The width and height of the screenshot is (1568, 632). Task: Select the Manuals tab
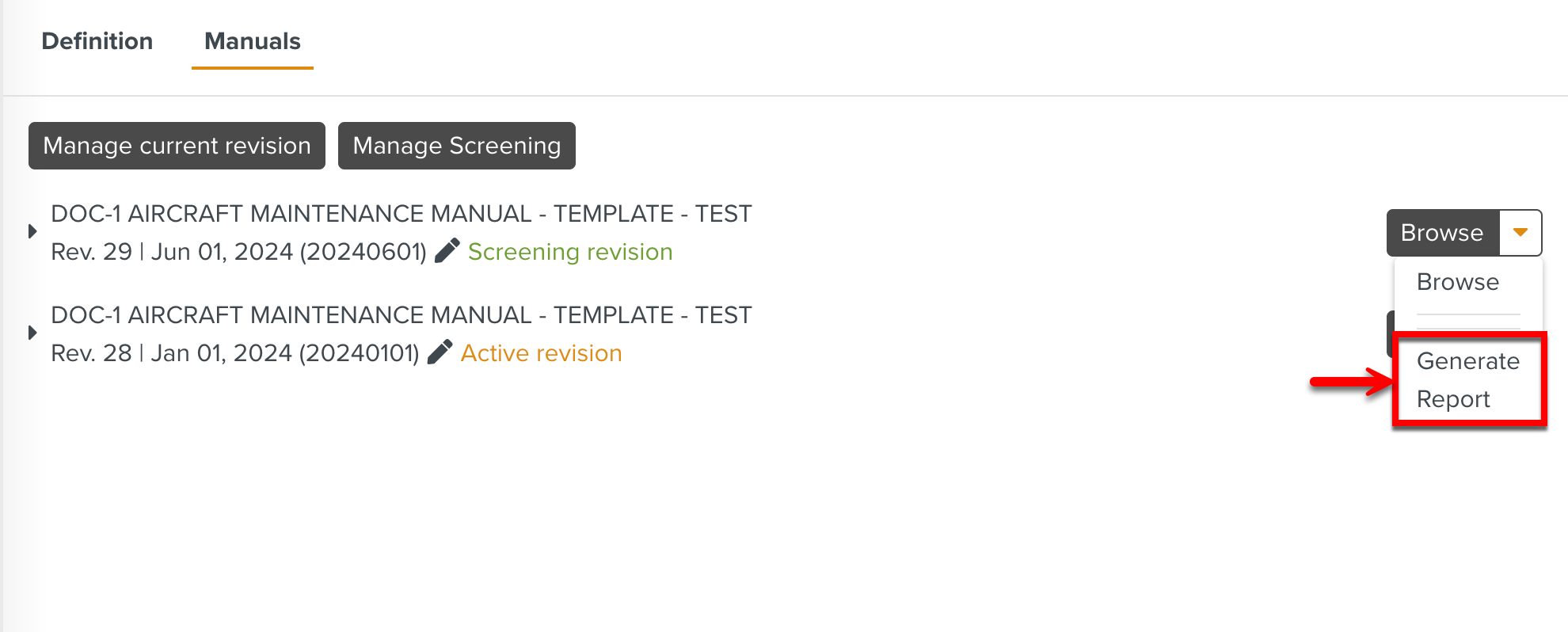click(253, 41)
